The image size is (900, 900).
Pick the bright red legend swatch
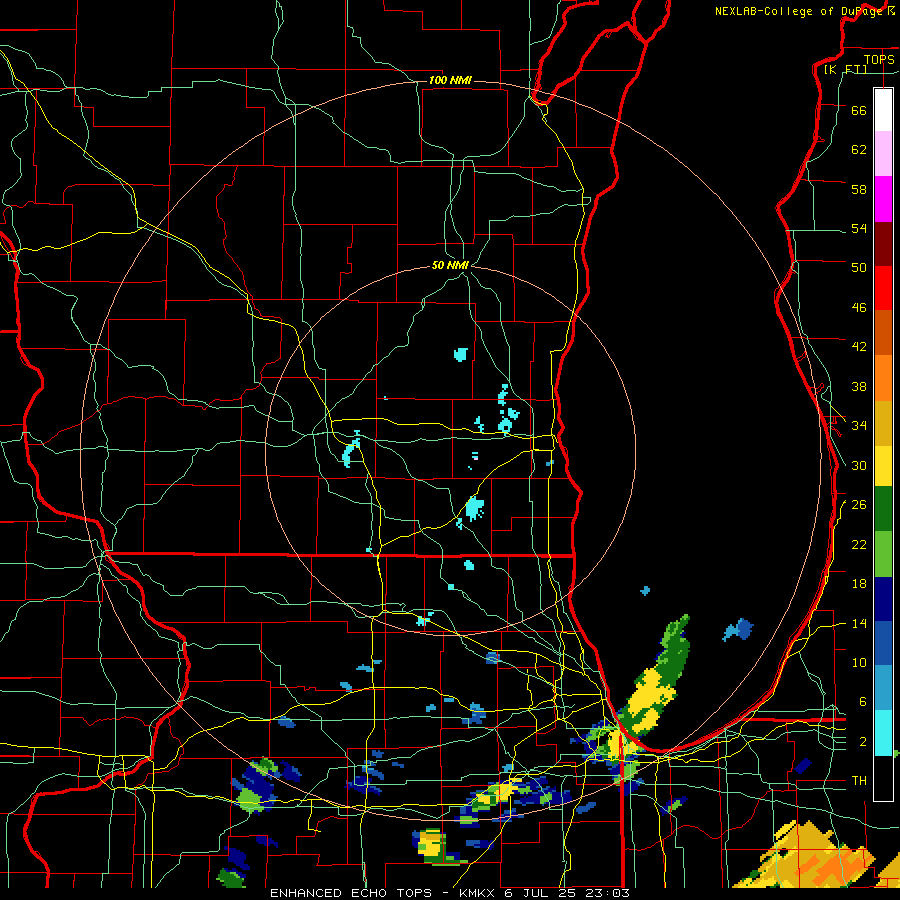[x=883, y=288]
